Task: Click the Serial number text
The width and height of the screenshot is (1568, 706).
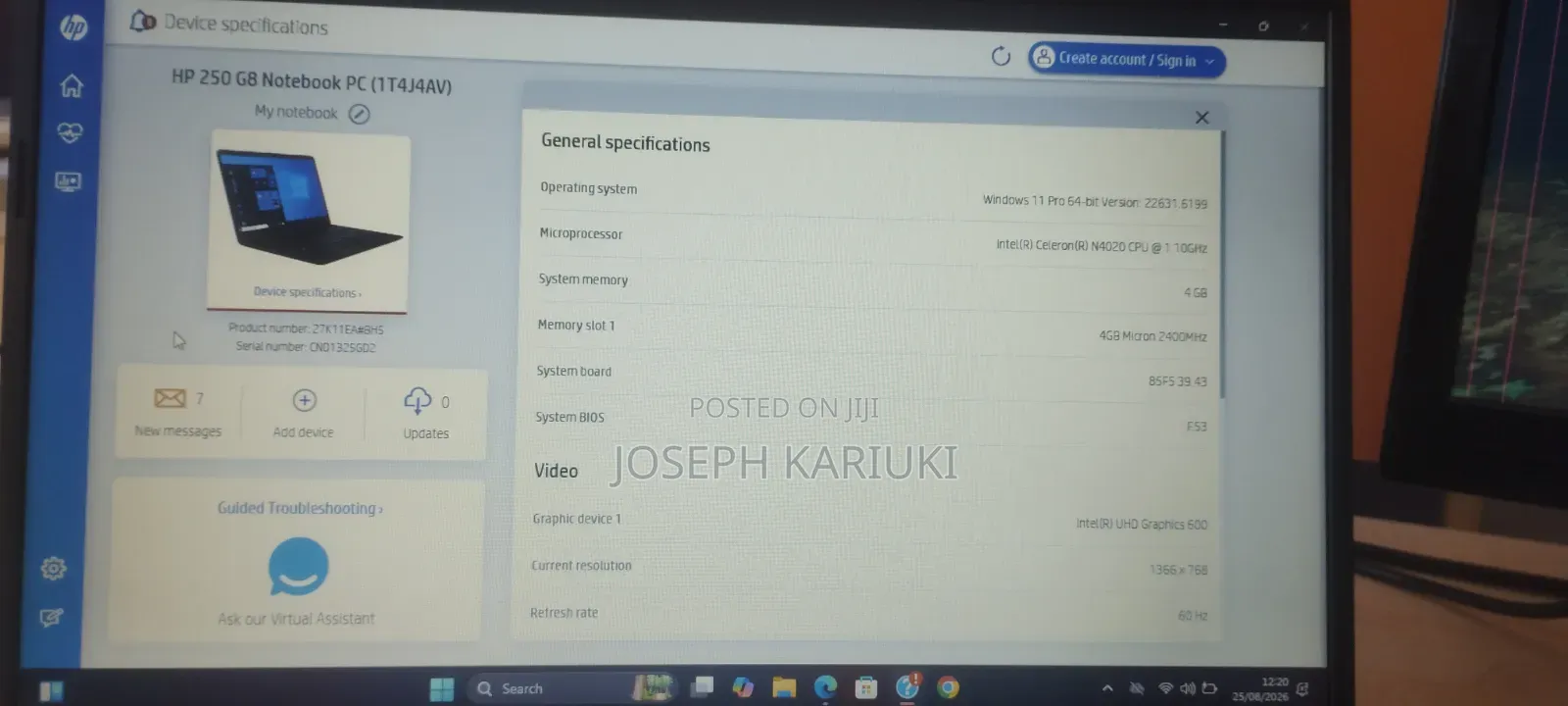Action: coord(306,347)
